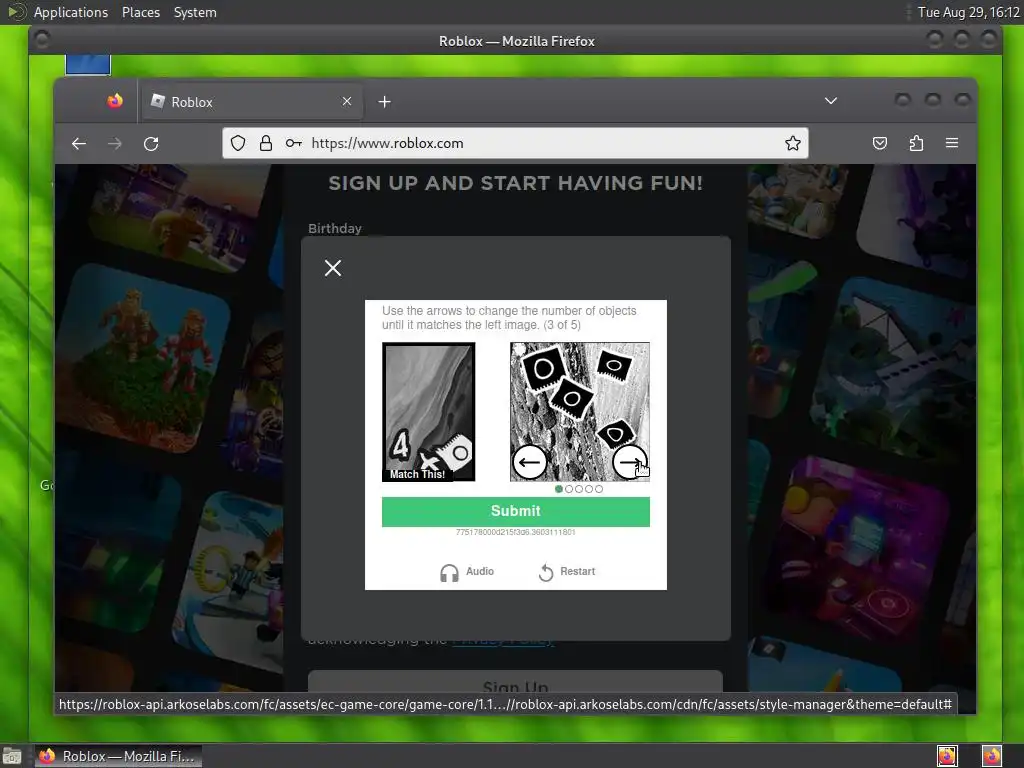This screenshot has width=1024, height=768.
Task: Click the show desktop icon in bottom panel
Action: tap(12, 757)
